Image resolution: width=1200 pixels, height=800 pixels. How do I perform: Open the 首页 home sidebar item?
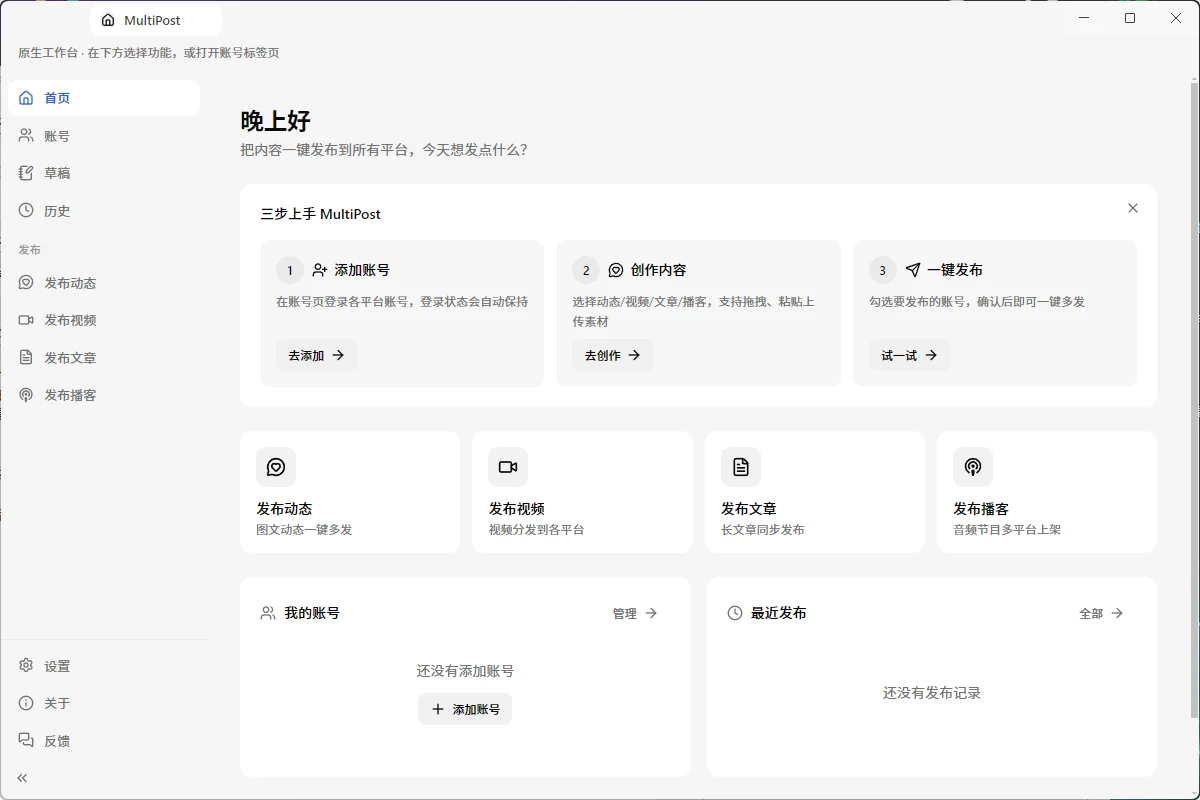coord(104,98)
